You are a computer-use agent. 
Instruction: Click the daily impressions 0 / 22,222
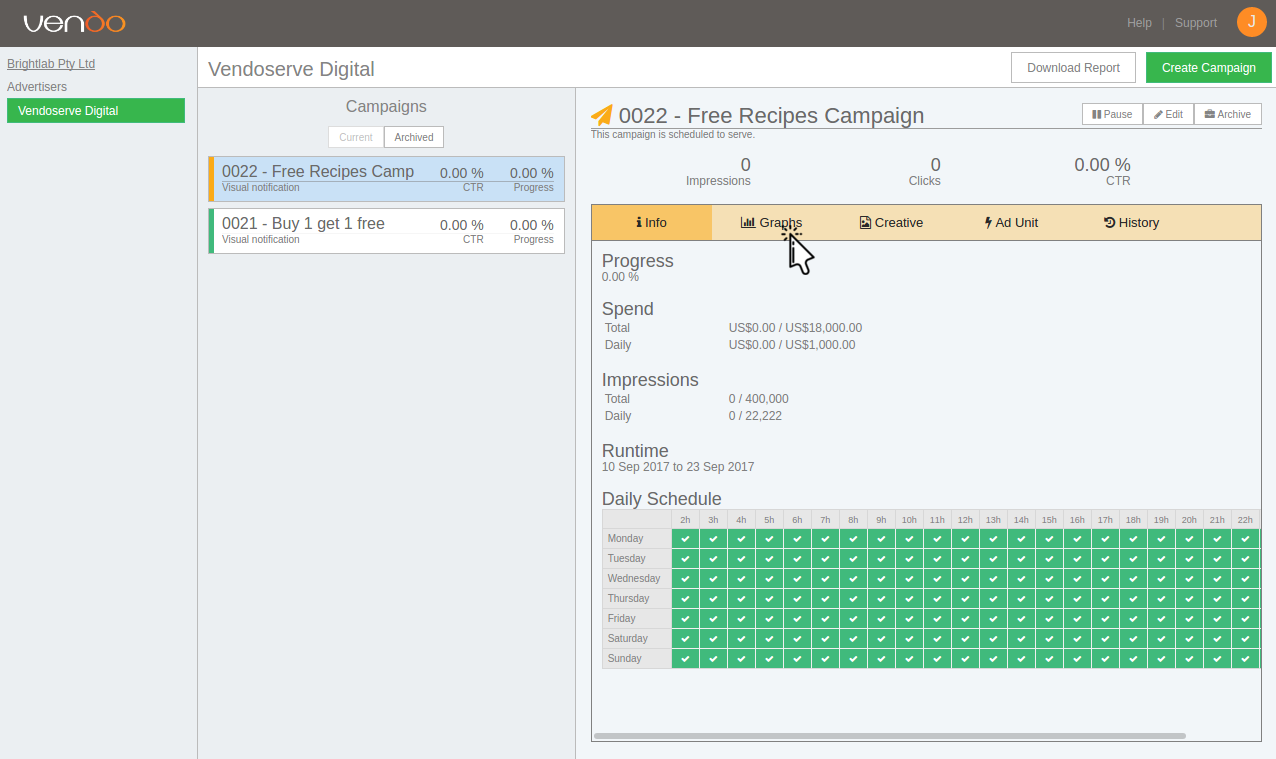755,416
